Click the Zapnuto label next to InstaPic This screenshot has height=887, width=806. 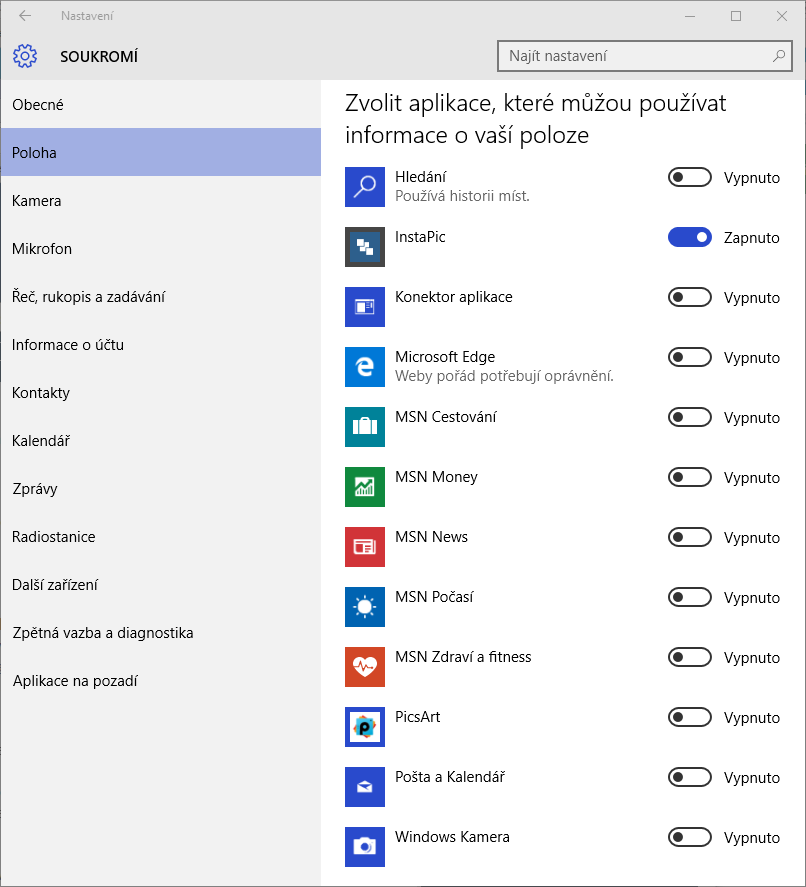[x=752, y=238]
